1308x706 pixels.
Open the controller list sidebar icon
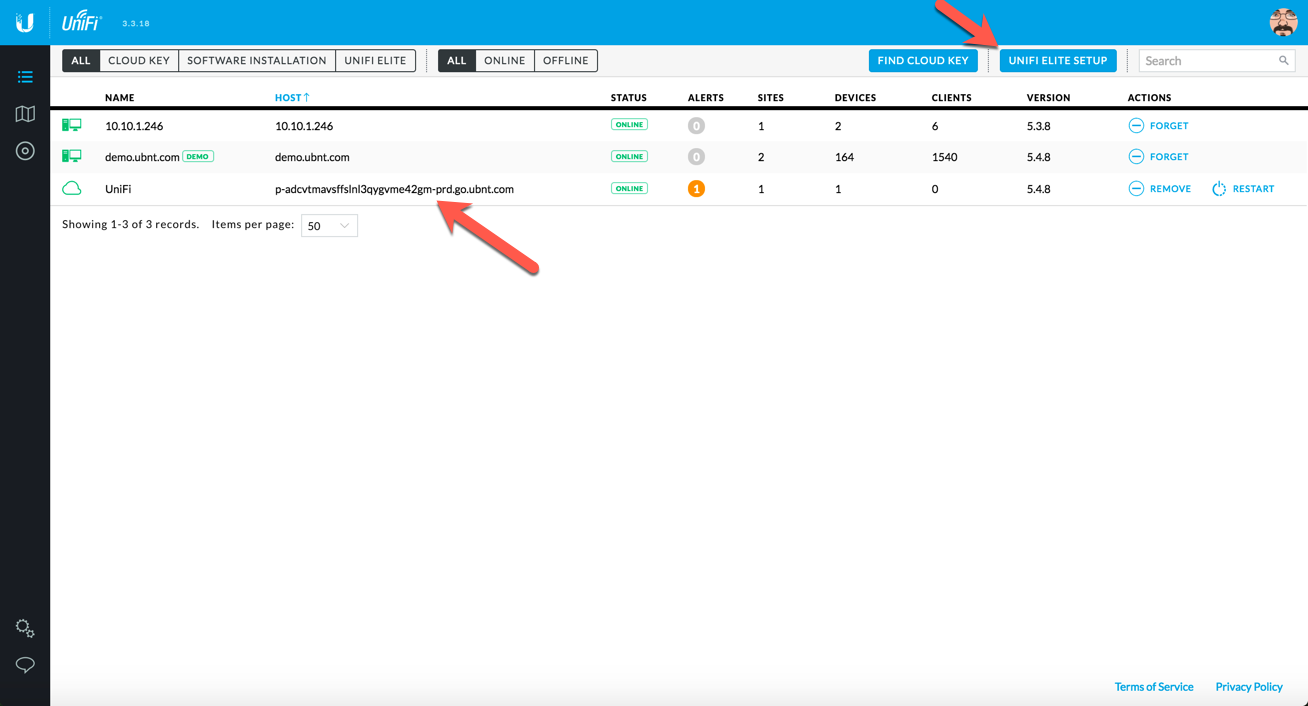pyautogui.click(x=25, y=77)
